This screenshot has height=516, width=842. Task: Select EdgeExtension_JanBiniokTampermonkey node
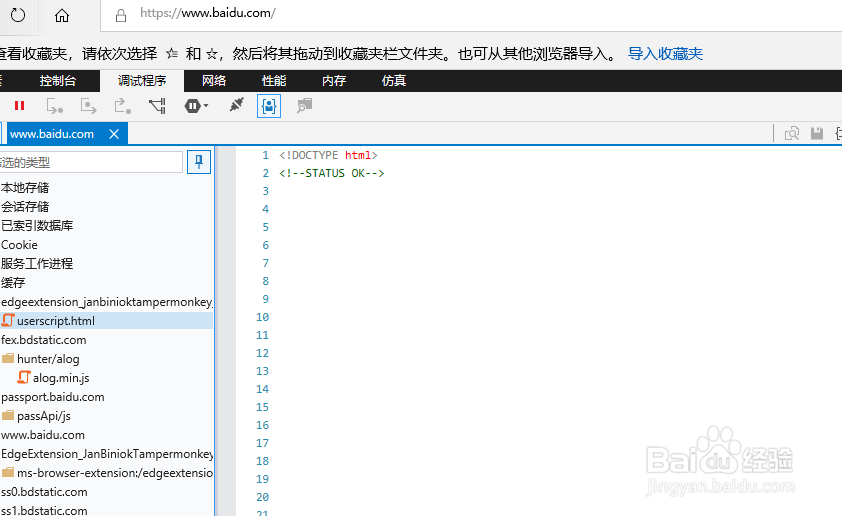(x=106, y=454)
